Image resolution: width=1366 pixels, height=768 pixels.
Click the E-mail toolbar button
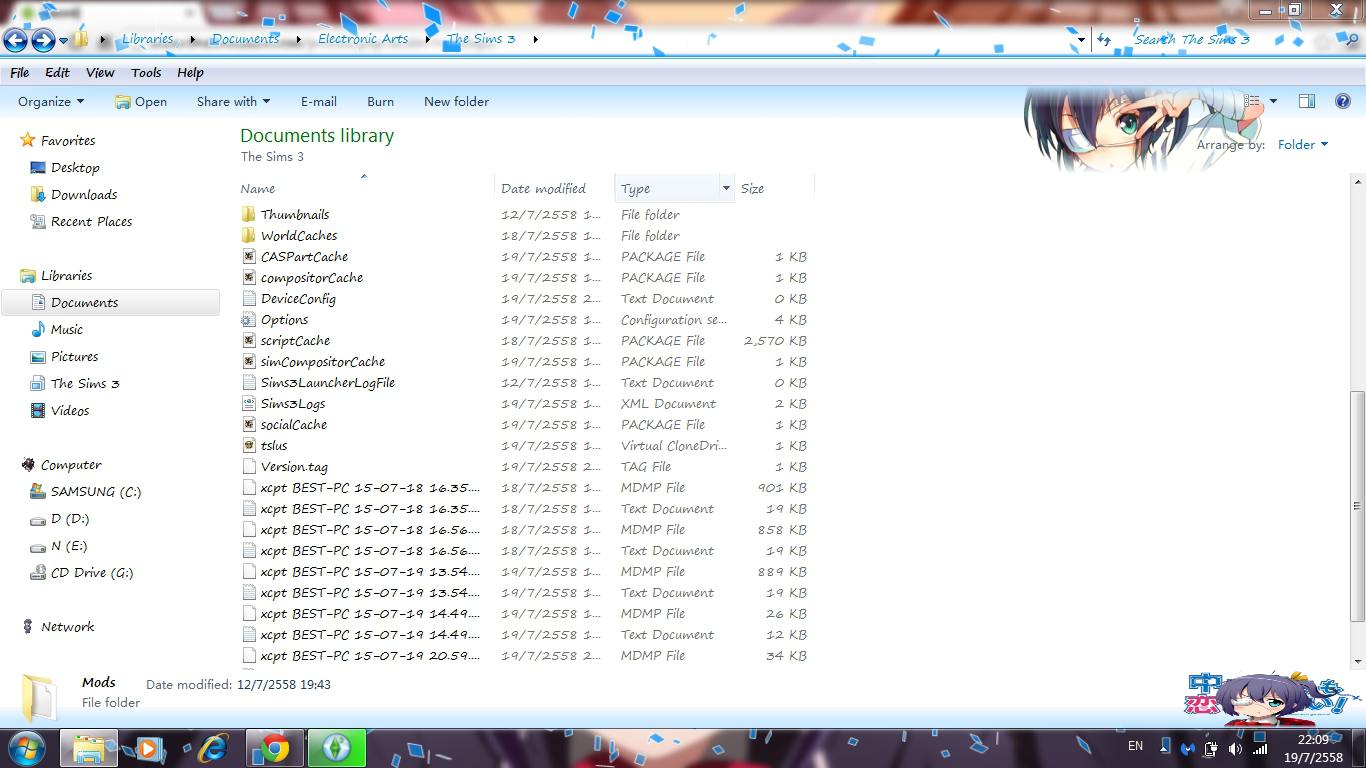(x=318, y=101)
